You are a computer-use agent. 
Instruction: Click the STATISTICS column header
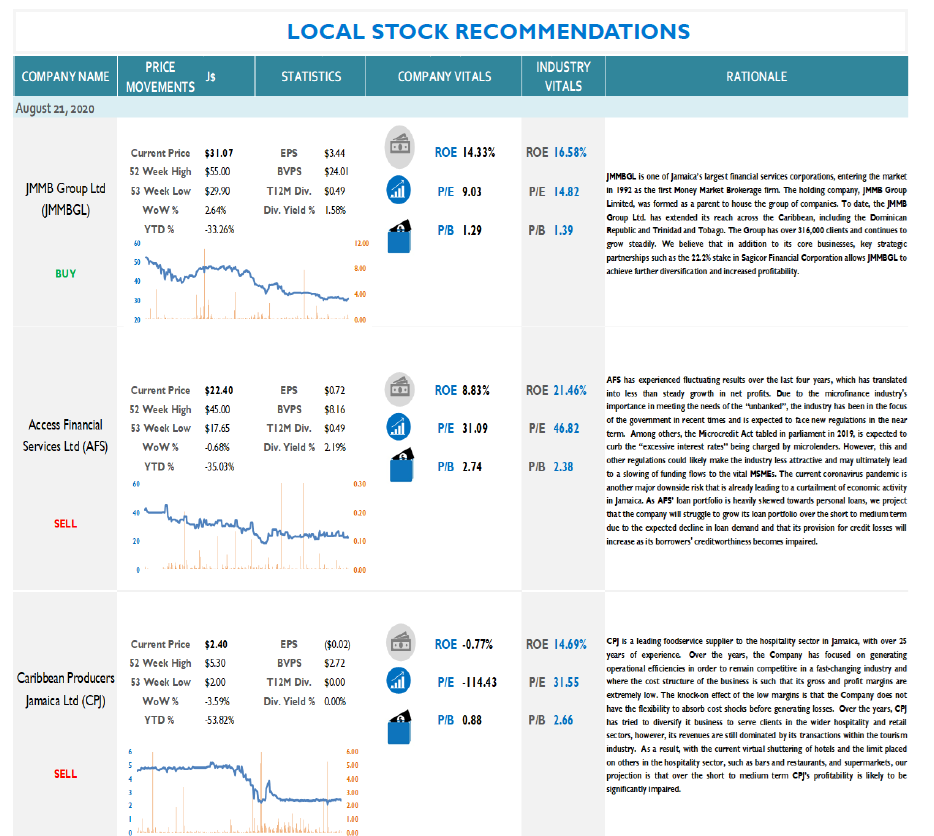[310, 76]
